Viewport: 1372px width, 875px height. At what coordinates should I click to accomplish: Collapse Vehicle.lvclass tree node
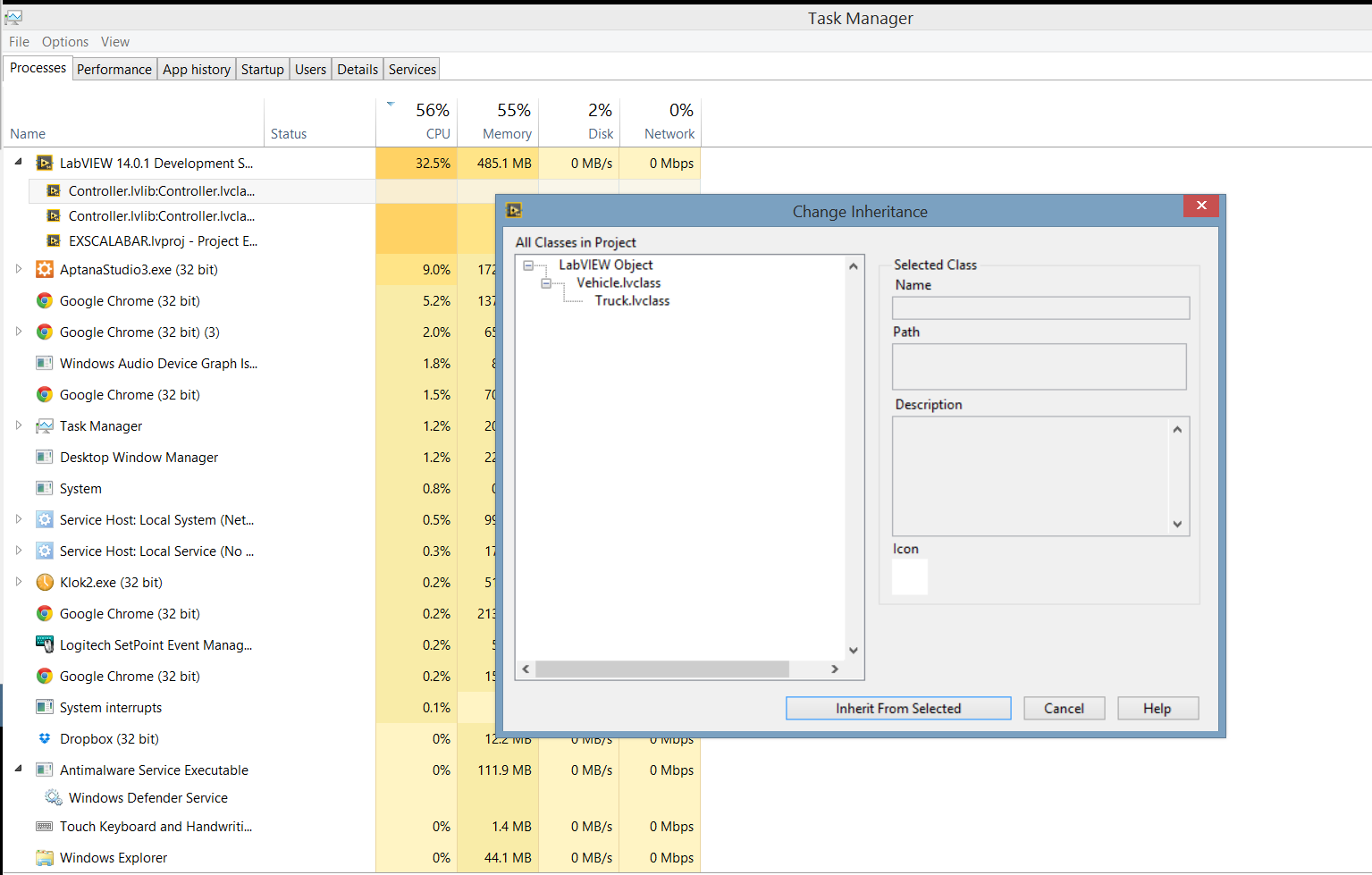(546, 283)
